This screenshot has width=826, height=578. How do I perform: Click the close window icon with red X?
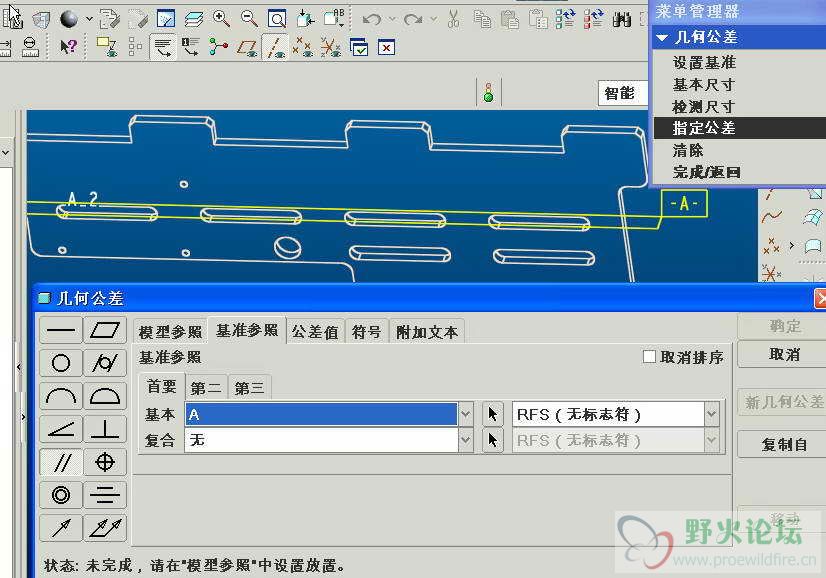pyautogui.click(x=386, y=47)
